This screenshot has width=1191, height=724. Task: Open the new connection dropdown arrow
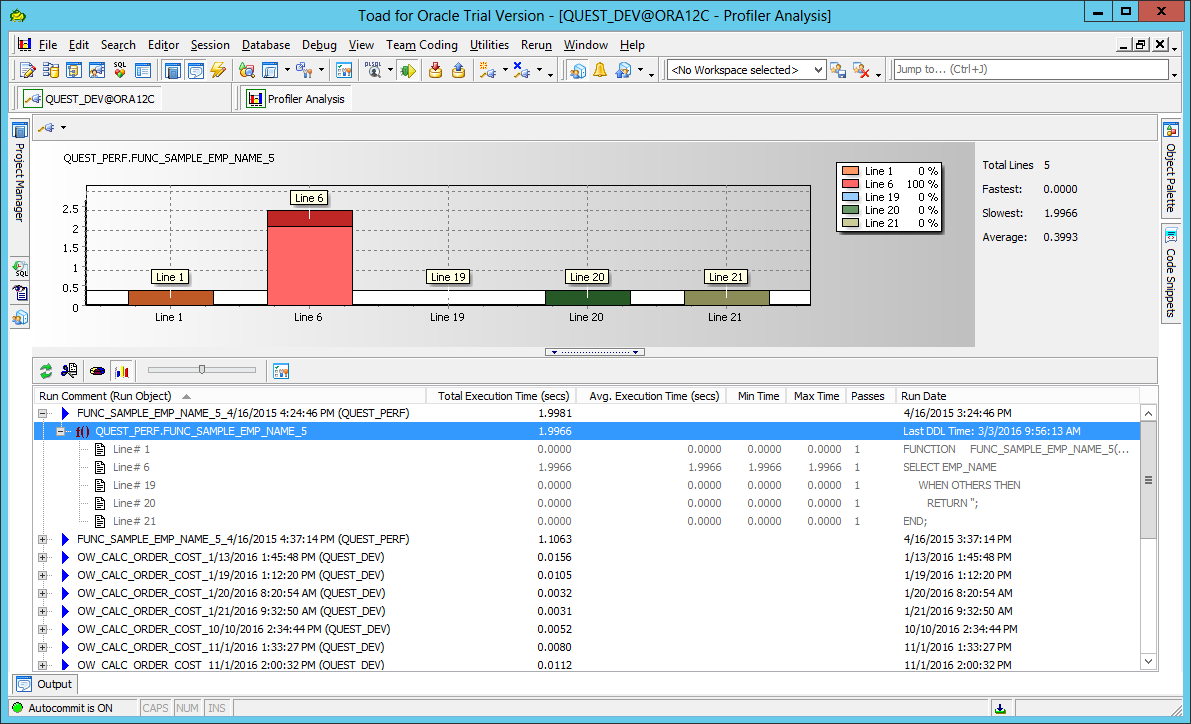coord(505,71)
